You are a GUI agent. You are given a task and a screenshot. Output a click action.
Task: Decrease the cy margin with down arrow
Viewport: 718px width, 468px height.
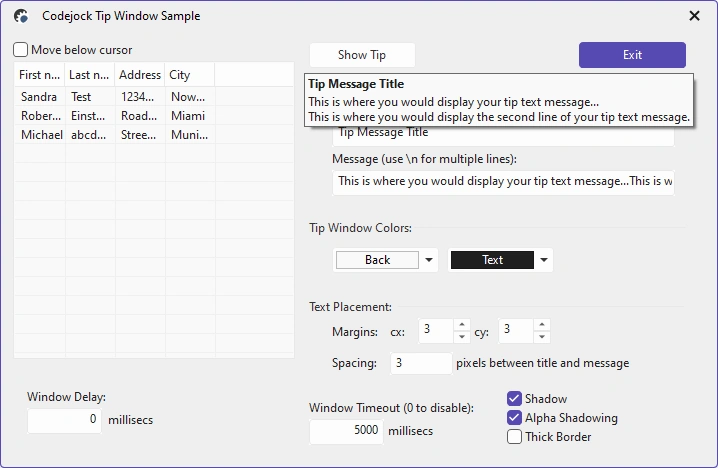tap(542, 337)
